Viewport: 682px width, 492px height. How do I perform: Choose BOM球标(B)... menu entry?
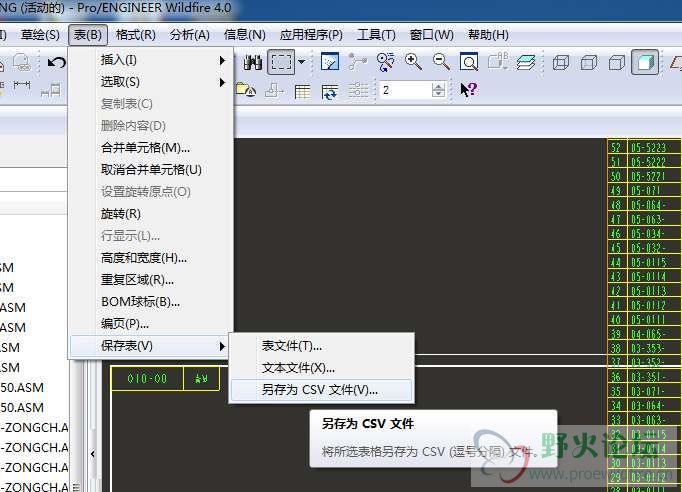tap(150, 302)
